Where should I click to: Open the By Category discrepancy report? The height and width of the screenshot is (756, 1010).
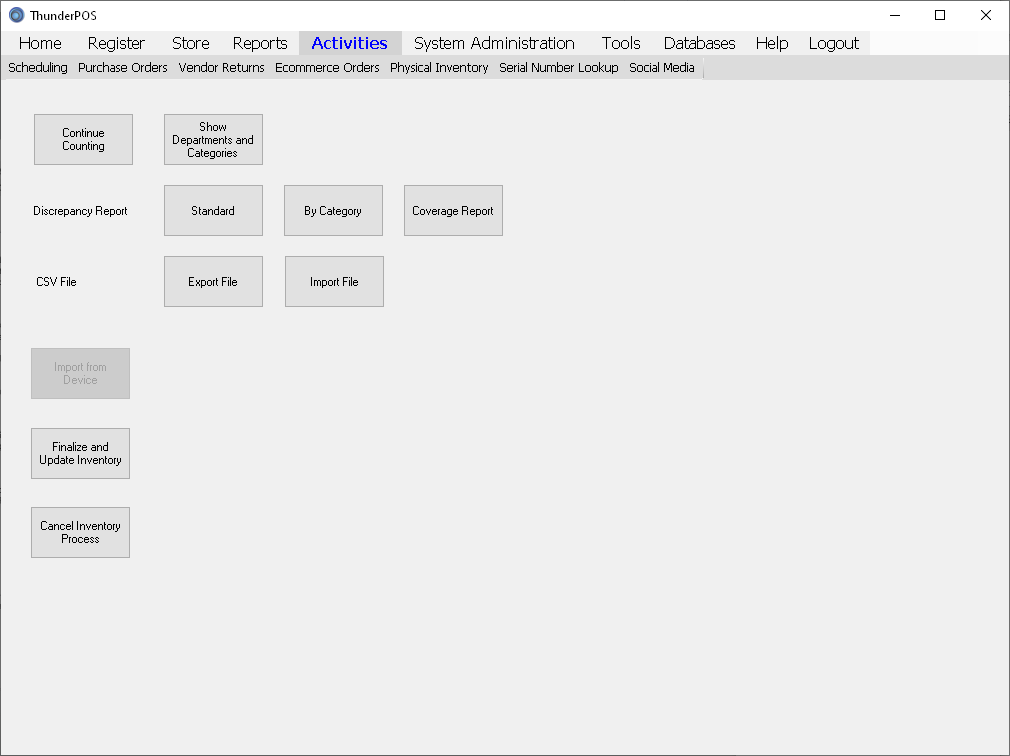[x=333, y=211]
